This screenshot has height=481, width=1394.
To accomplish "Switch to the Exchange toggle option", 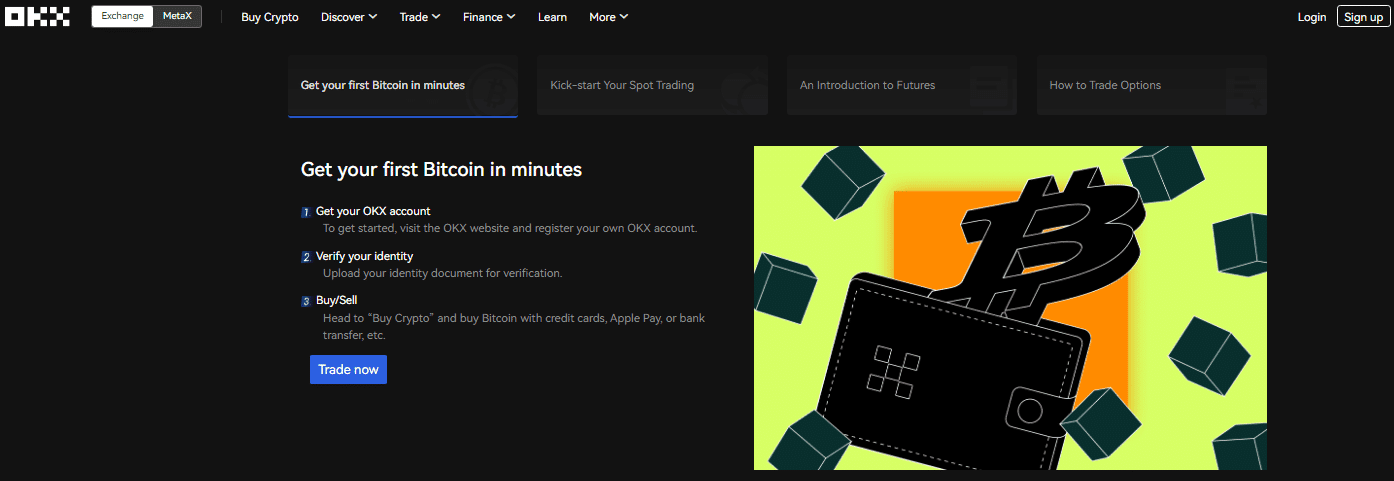I will 122,17.
